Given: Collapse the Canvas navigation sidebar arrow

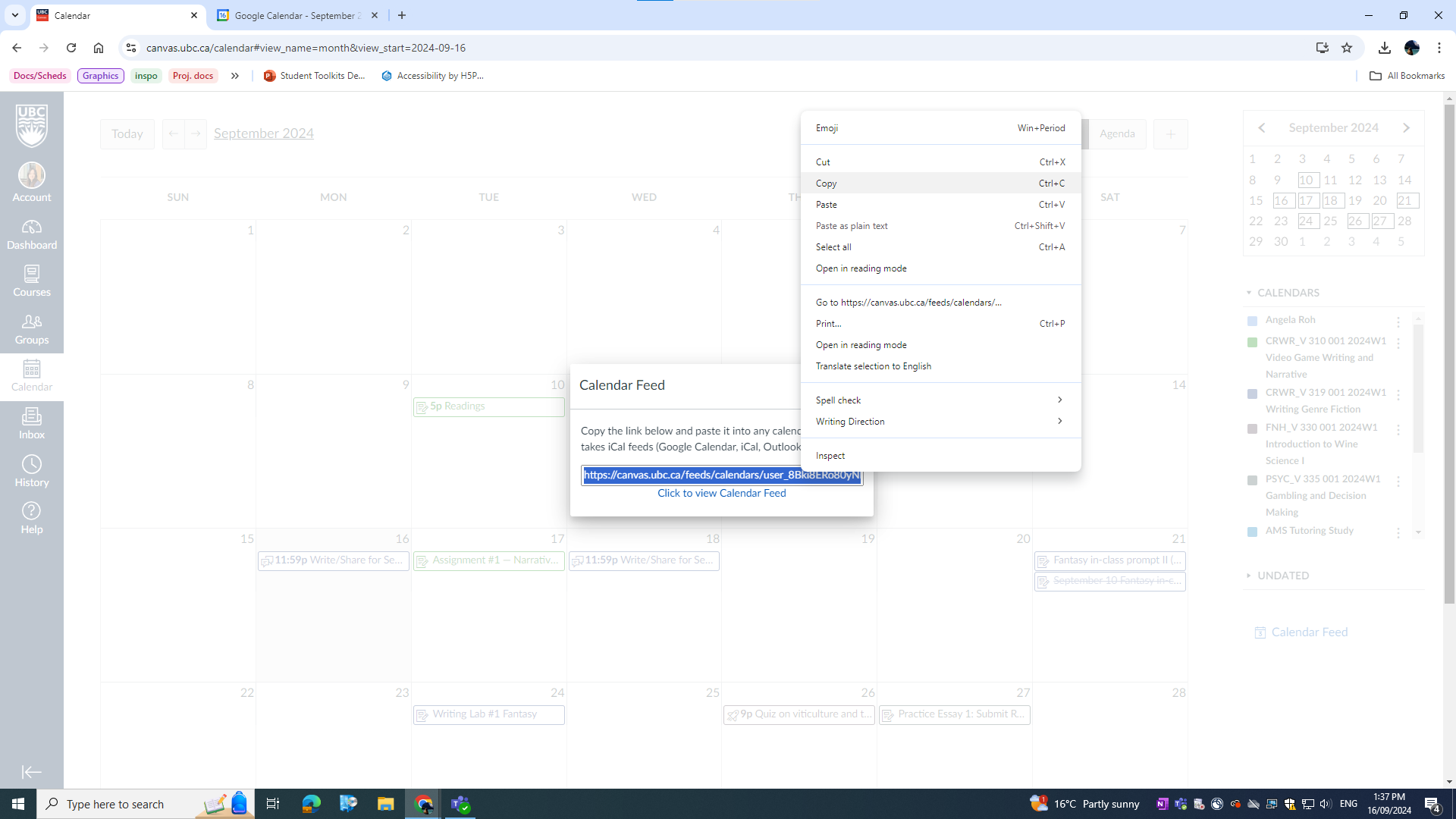Looking at the screenshot, I should 31,772.
